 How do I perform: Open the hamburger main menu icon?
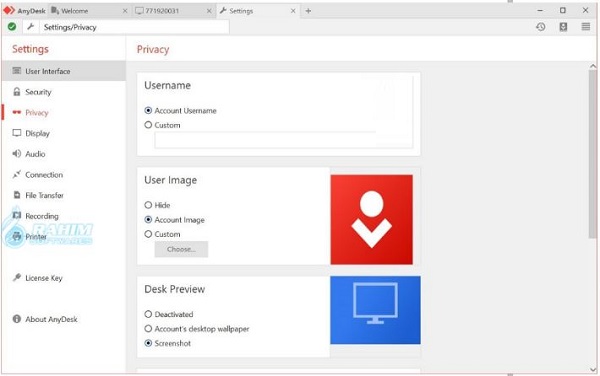point(586,27)
